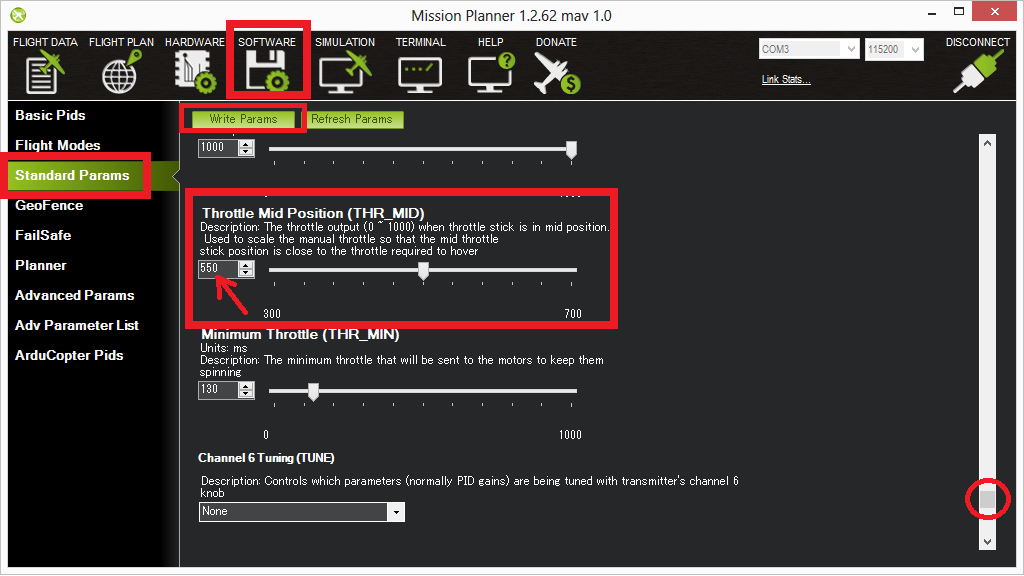Click the top value field showing 1000
Screen dimensions: 1024x576
(218, 148)
